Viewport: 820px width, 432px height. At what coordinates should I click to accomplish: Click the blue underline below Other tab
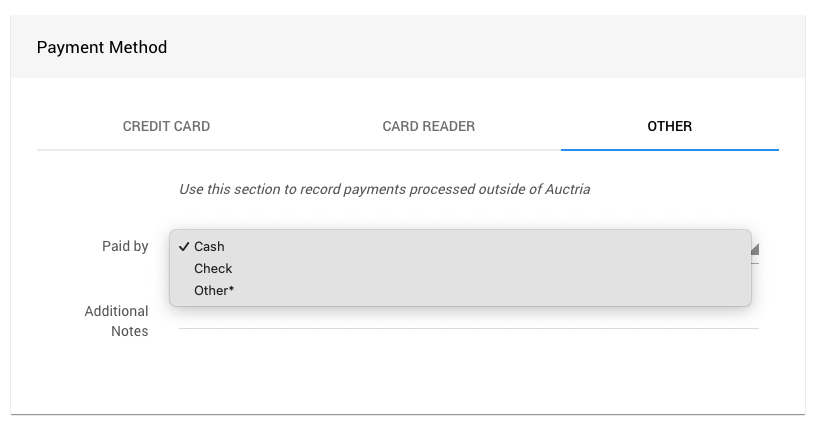(x=669, y=149)
